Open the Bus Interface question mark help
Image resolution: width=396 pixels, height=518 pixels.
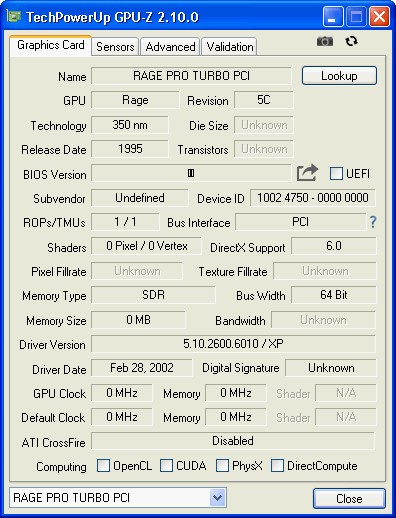click(x=373, y=222)
